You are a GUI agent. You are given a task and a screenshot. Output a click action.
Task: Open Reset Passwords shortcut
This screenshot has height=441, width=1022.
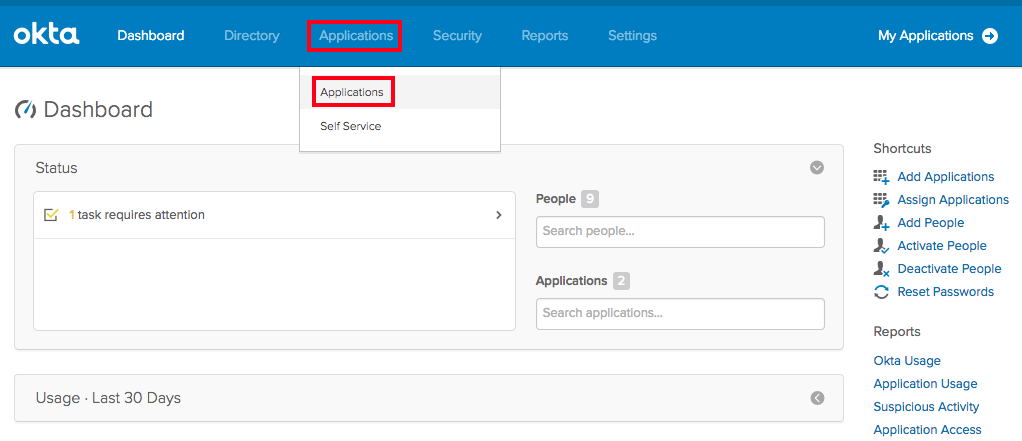[x=946, y=292]
